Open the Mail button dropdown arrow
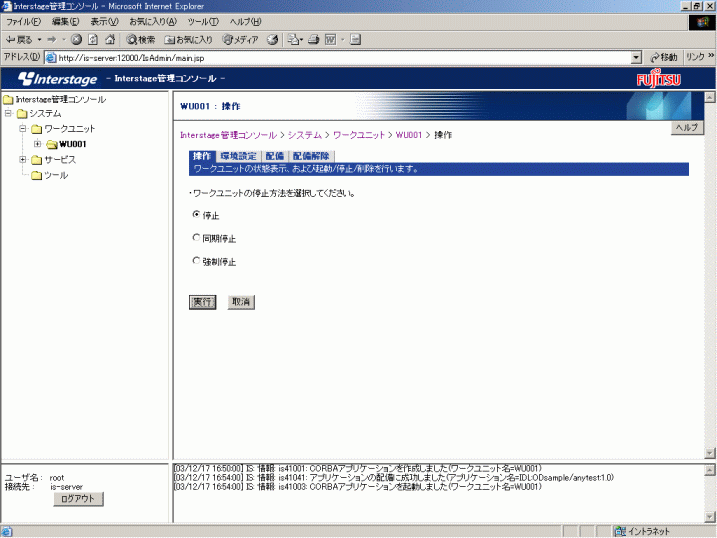 click(x=301, y=40)
